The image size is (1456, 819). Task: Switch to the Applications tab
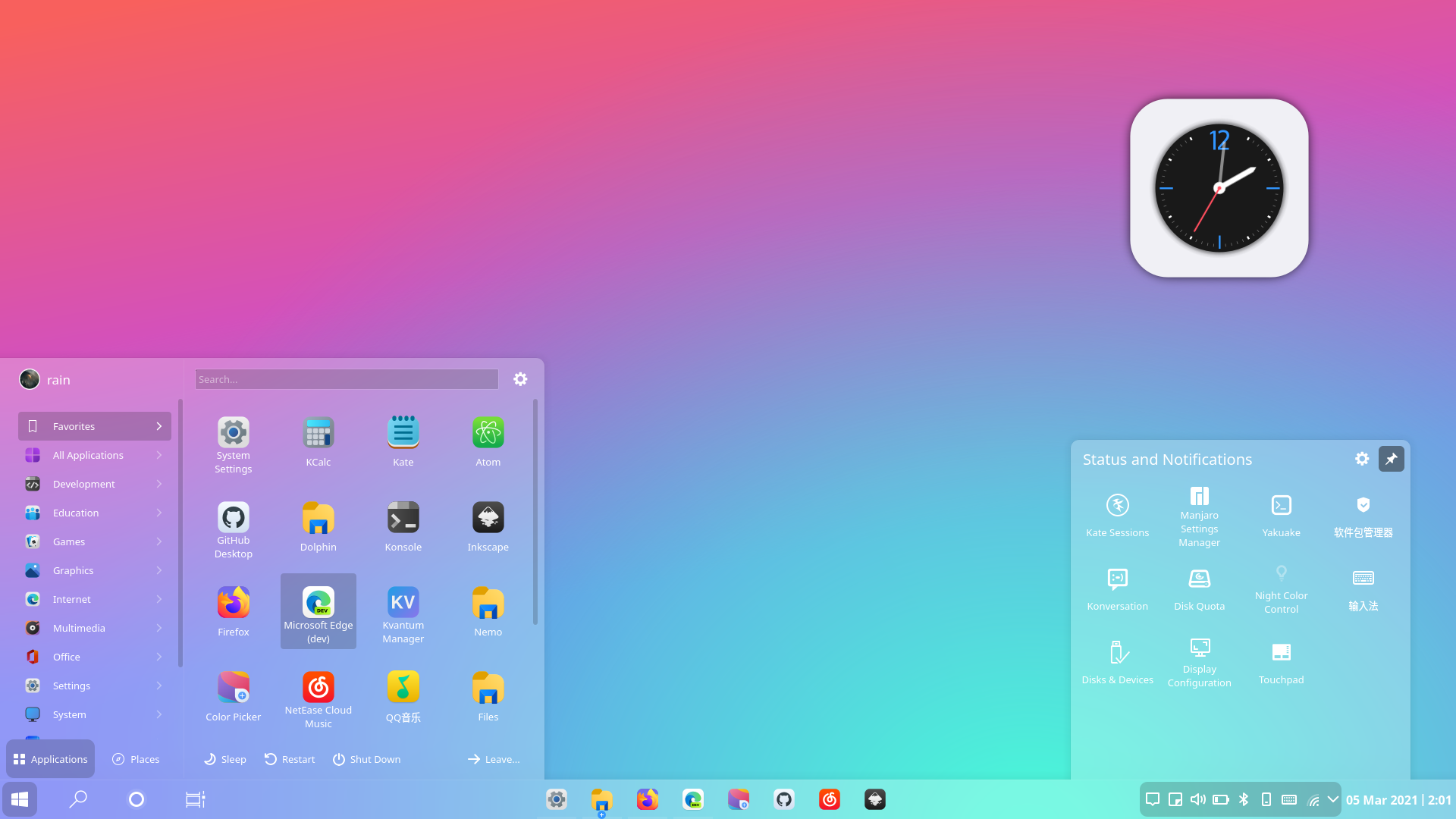(50, 759)
